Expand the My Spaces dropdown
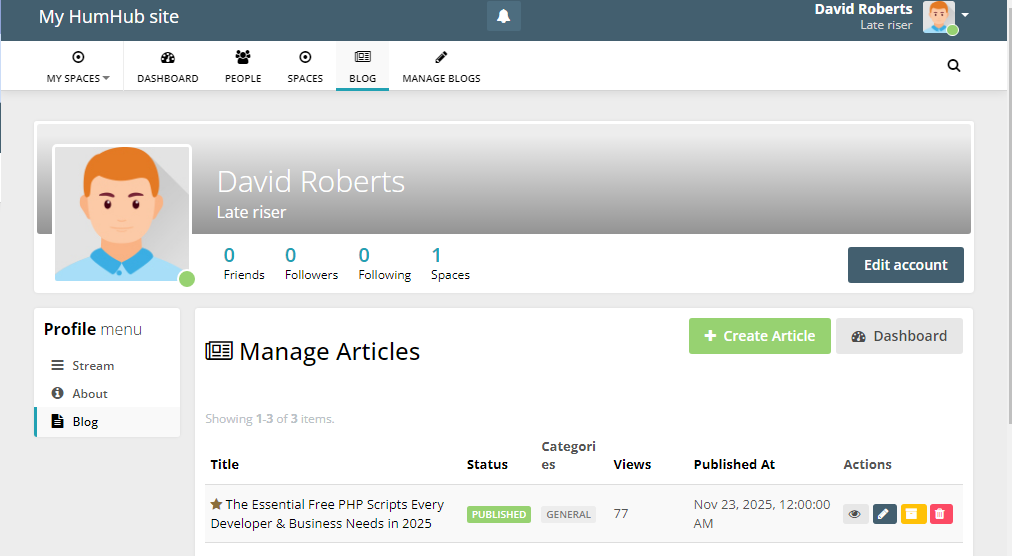 tap(78, 67)
